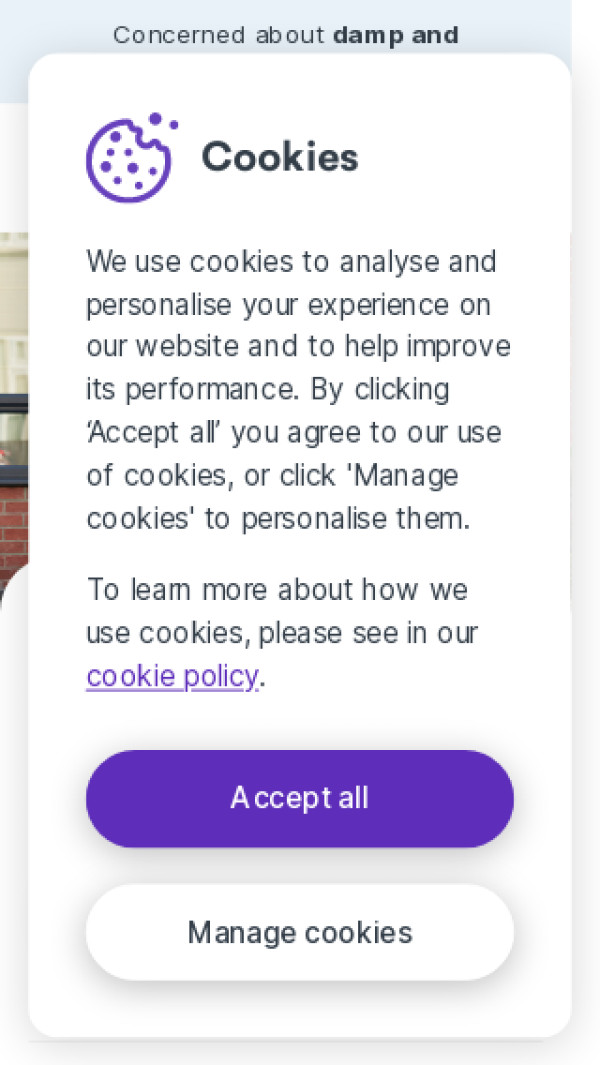
Task: Click the 'To learn more about' sentence
Action: 276,589
